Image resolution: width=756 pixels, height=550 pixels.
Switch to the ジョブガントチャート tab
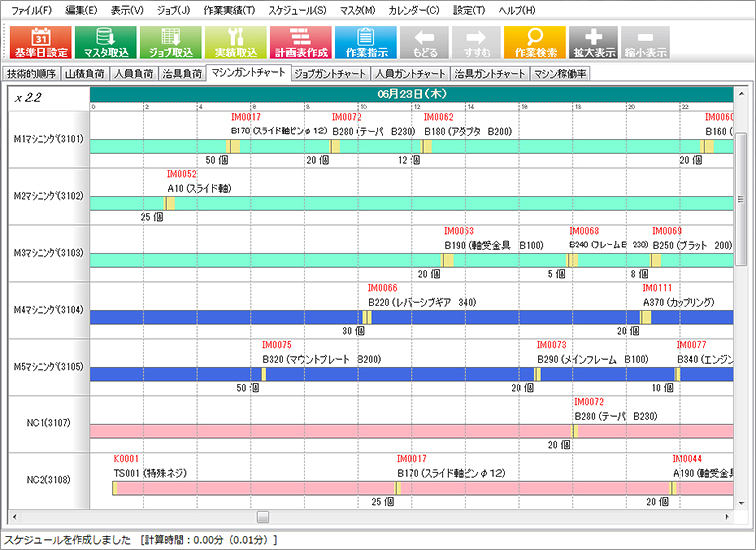pos(330,73)
